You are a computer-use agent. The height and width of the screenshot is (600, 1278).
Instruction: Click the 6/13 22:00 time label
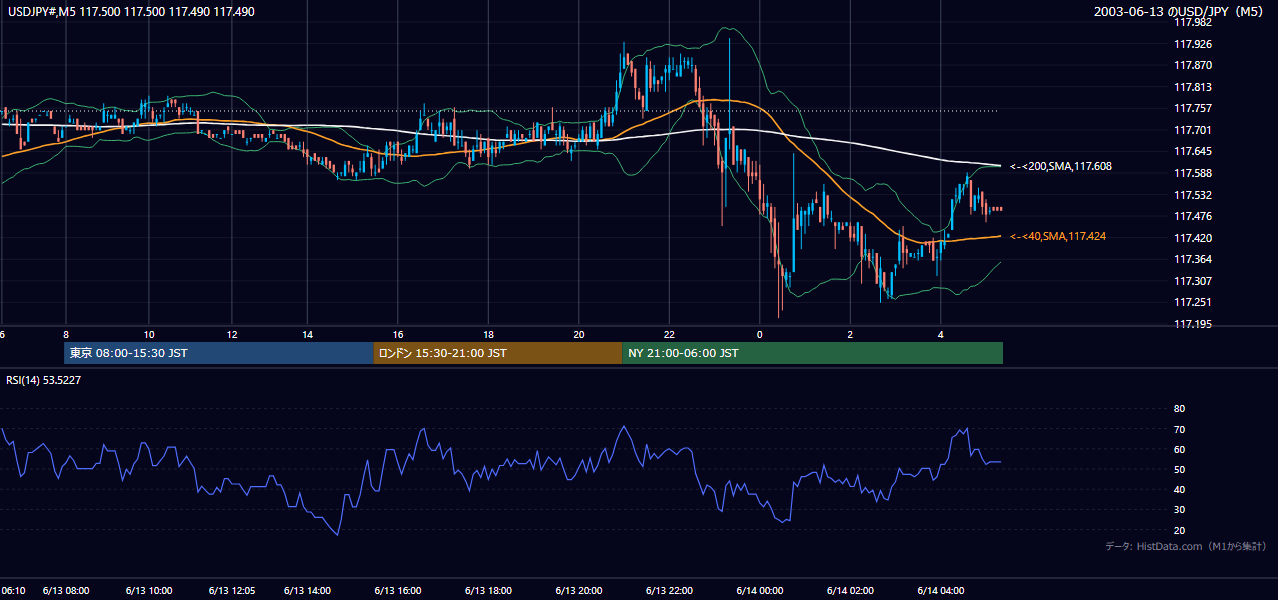tap(670, 591)
